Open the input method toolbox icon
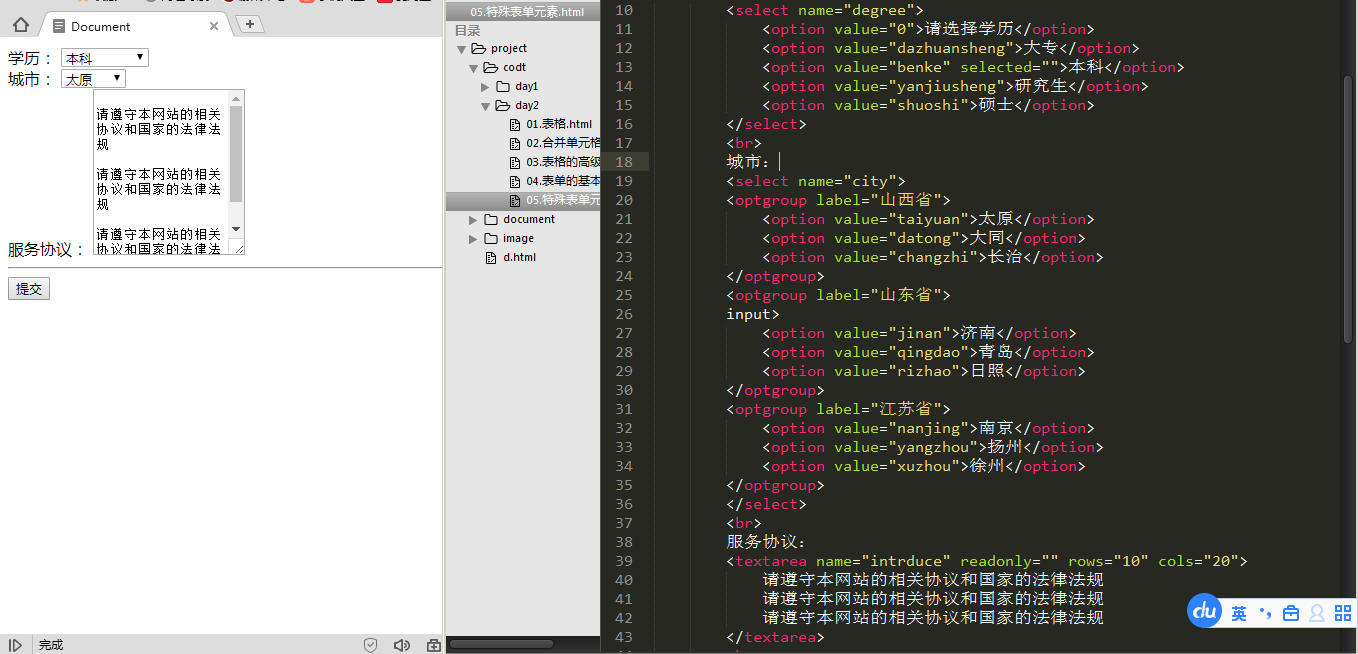 [x=1291, y=613]
